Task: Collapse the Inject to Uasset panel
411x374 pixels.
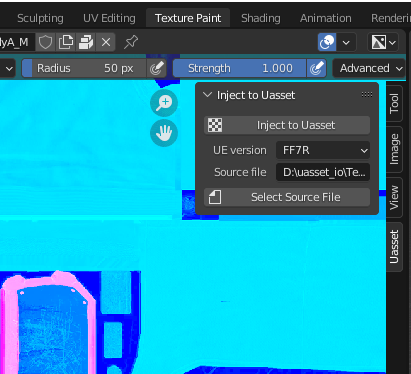Action: click(208, 95)
